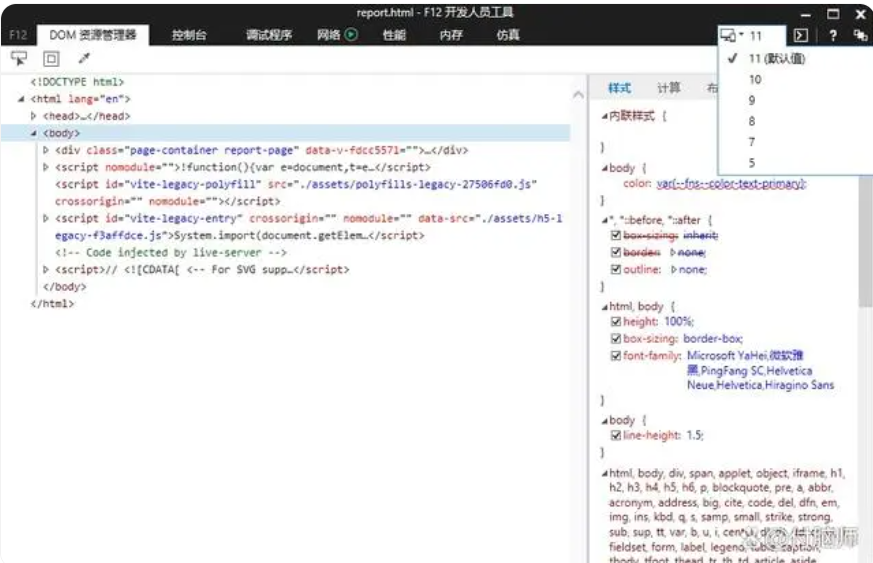Select the 计算 computed pane tab
The image size is (873, 563).
[x=669, y=87]
